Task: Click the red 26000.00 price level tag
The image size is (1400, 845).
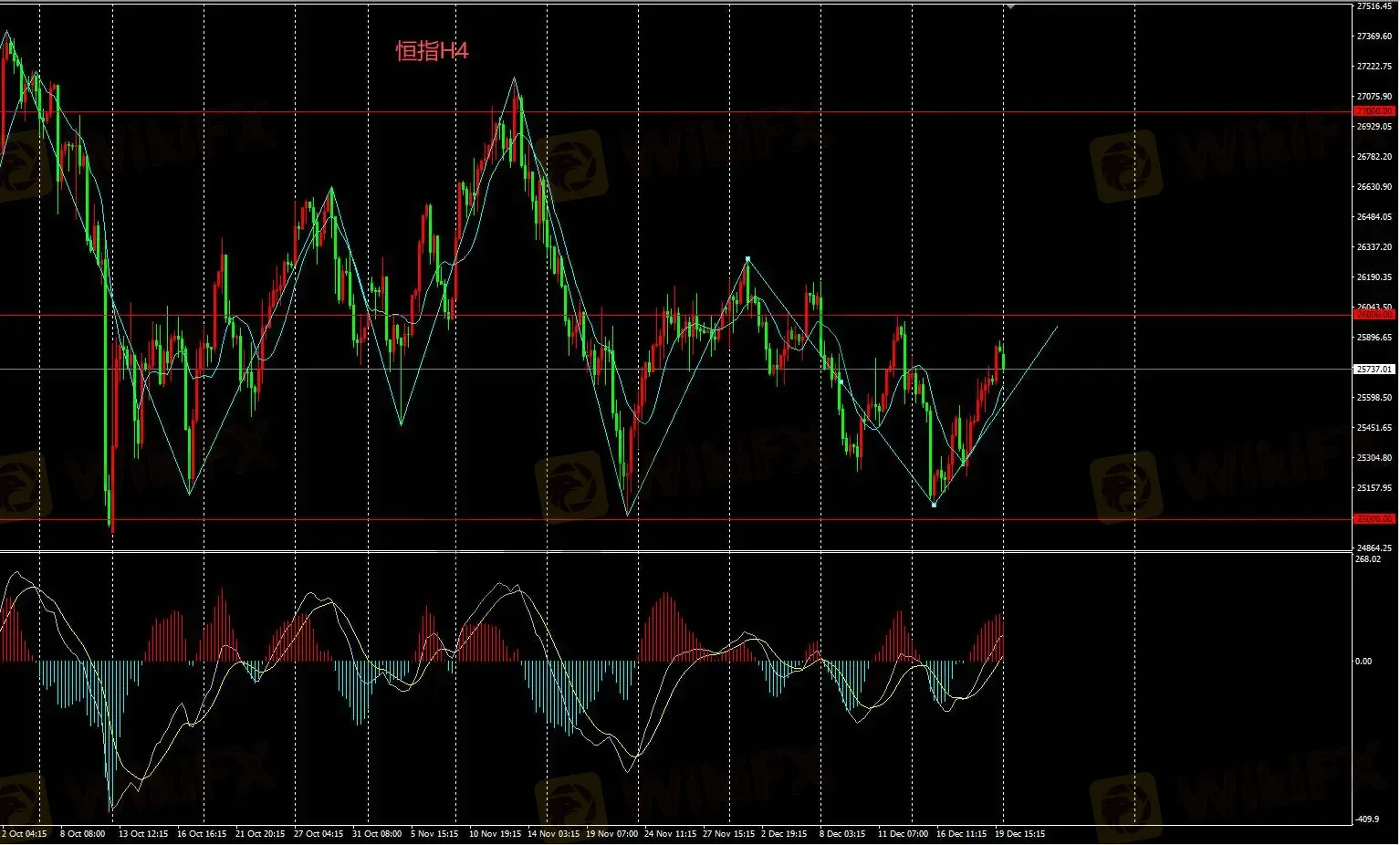Action: click(1374, 314)
